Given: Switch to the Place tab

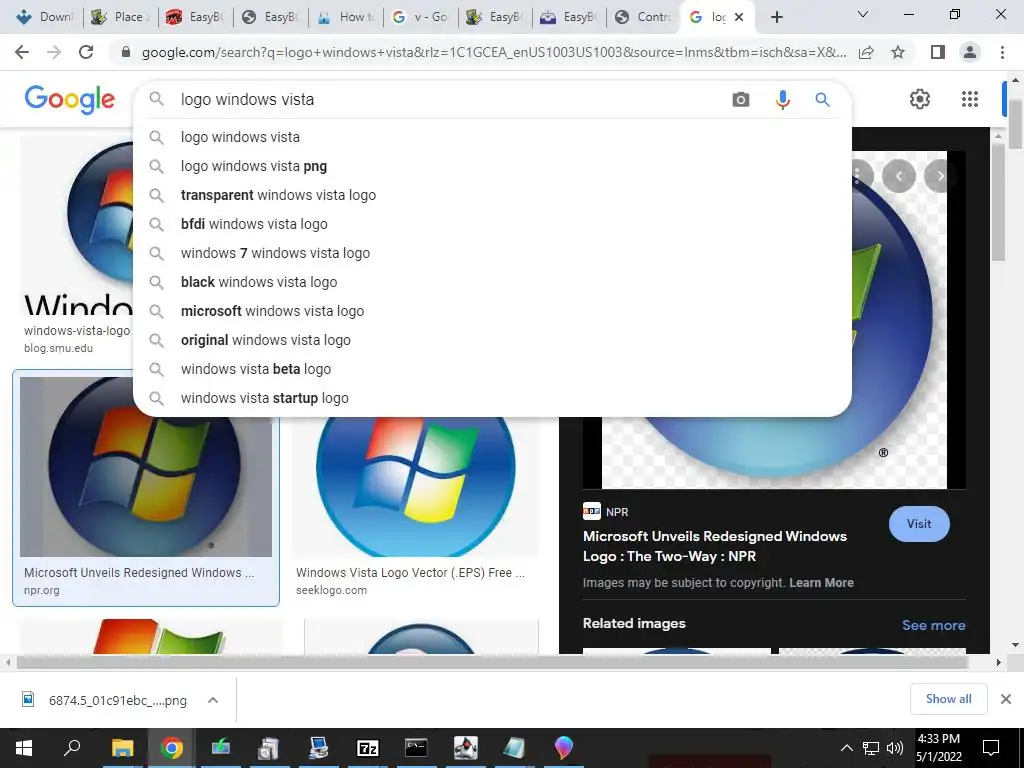Looking at the screenshot, I should 120,17.
